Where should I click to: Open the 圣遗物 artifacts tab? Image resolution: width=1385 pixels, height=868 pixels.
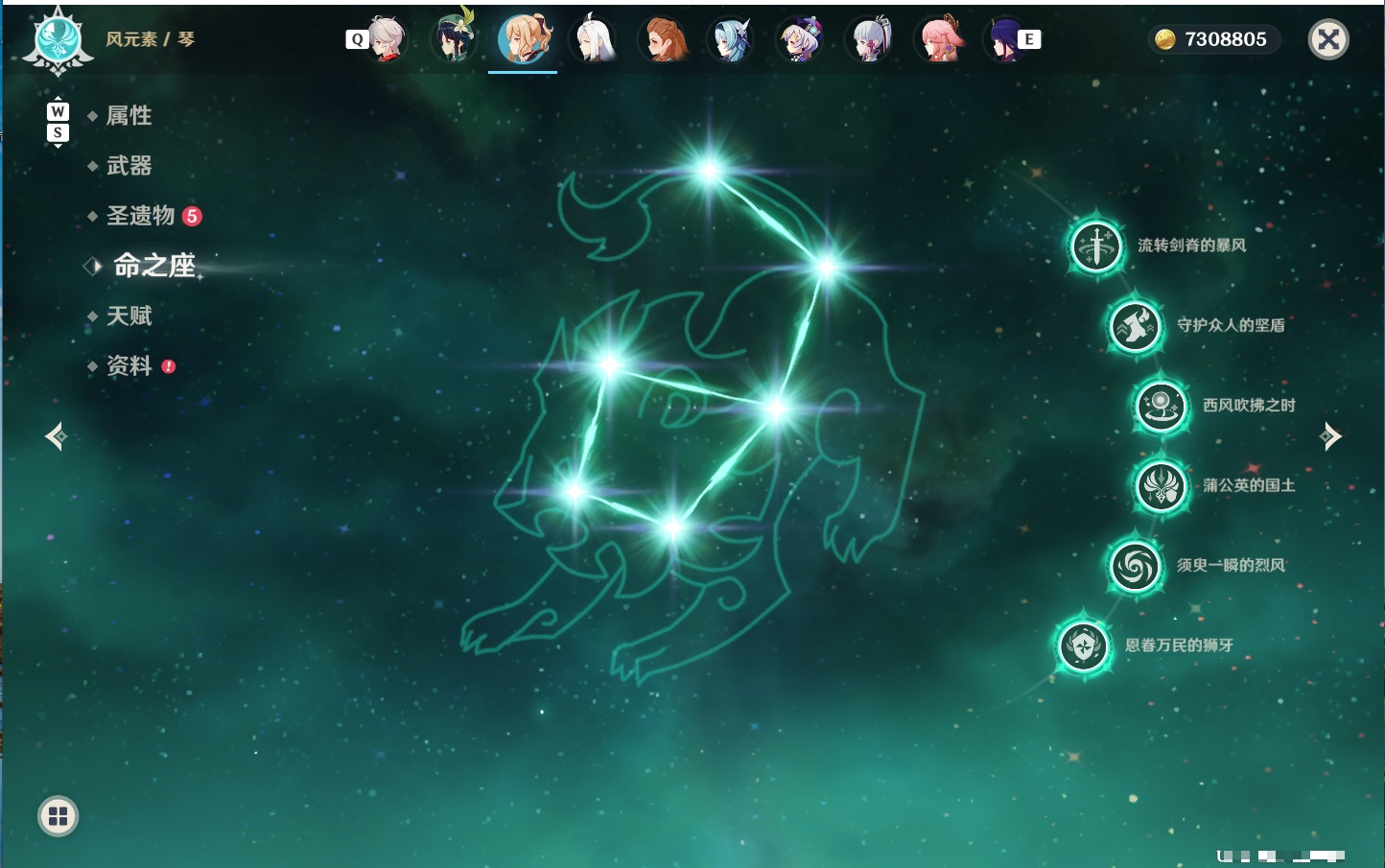[x=140, y=216]
